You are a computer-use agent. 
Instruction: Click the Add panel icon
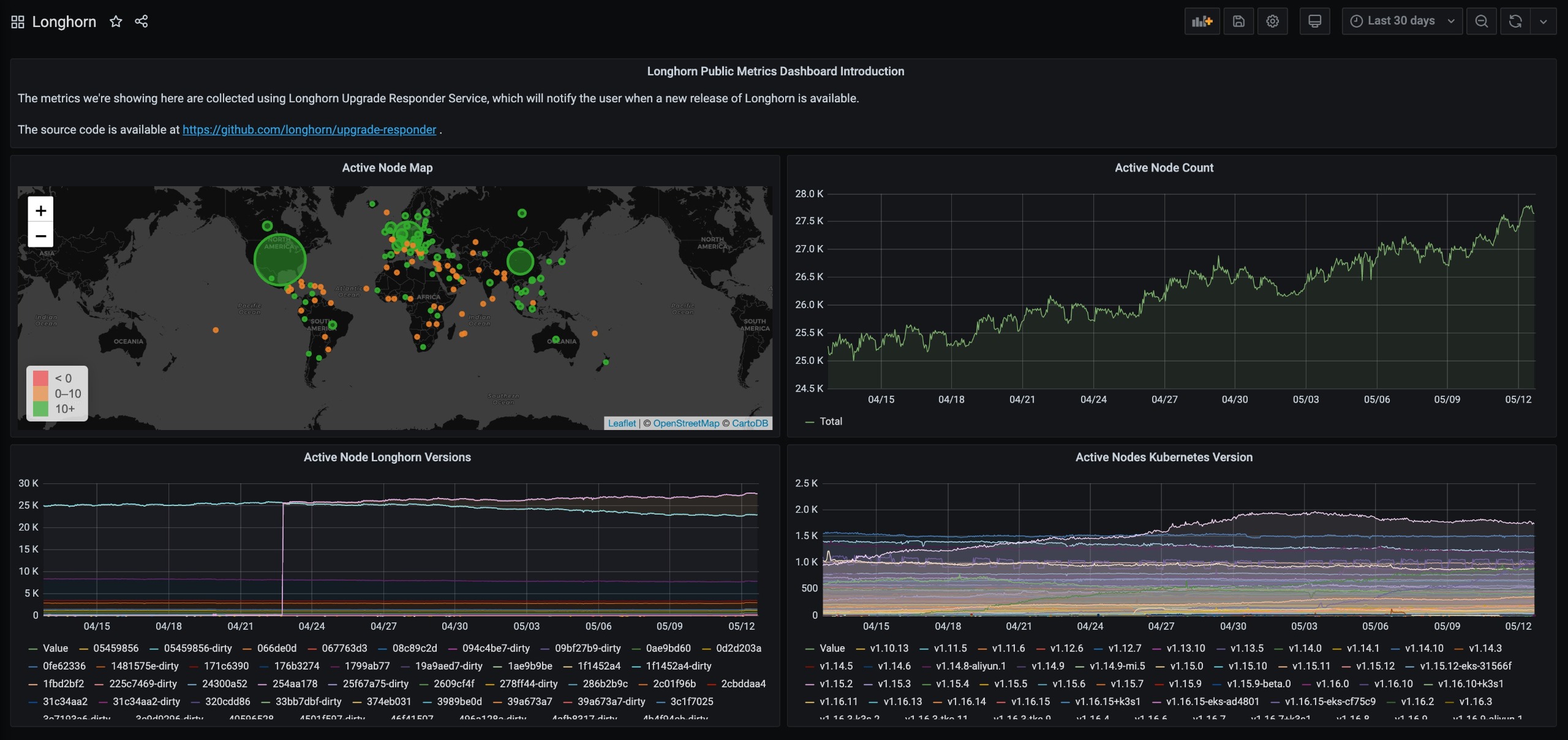(x=1202, y=21)
